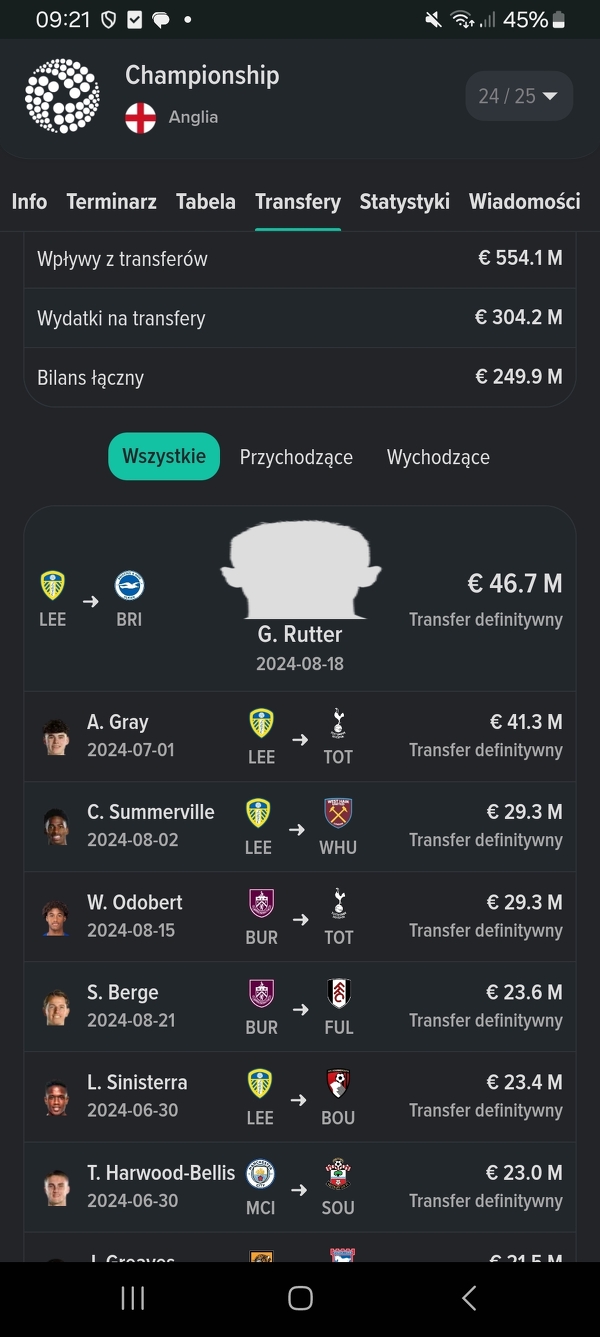Viewport: 600px width, 1337px height.
Task: Tap Fulham crest in S. Berge row
Action: point(338,993)
